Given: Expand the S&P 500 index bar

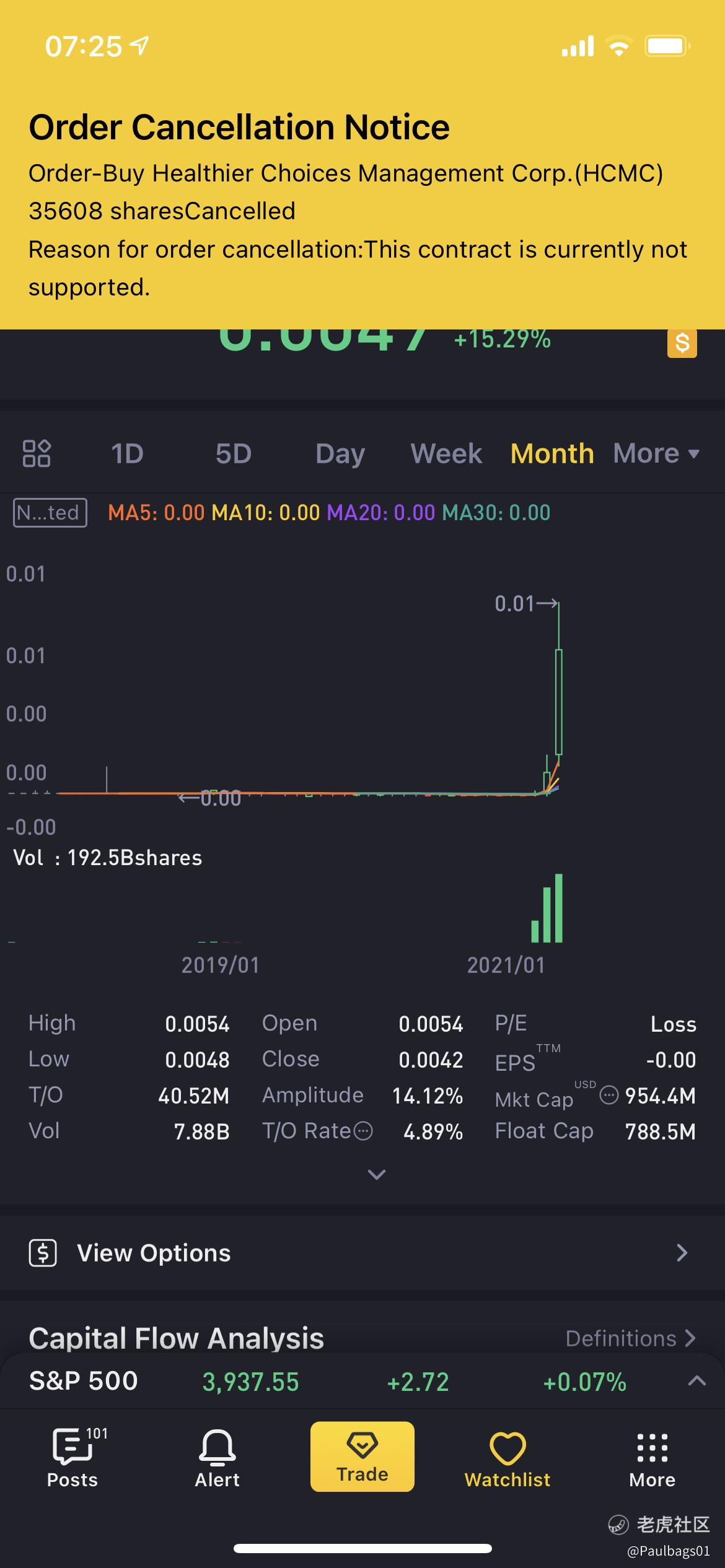Looking at the screenshot, I should 697,1380.
